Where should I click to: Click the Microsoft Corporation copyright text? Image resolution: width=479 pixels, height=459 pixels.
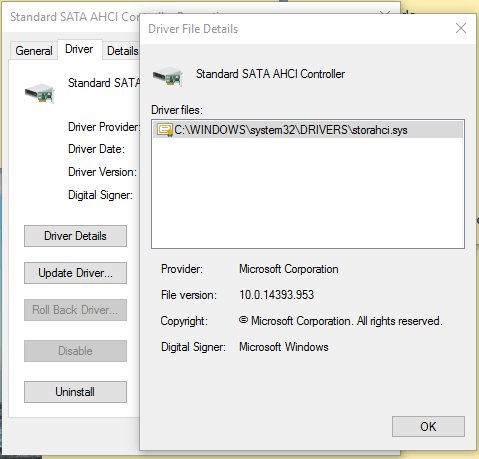click(341, 321)
